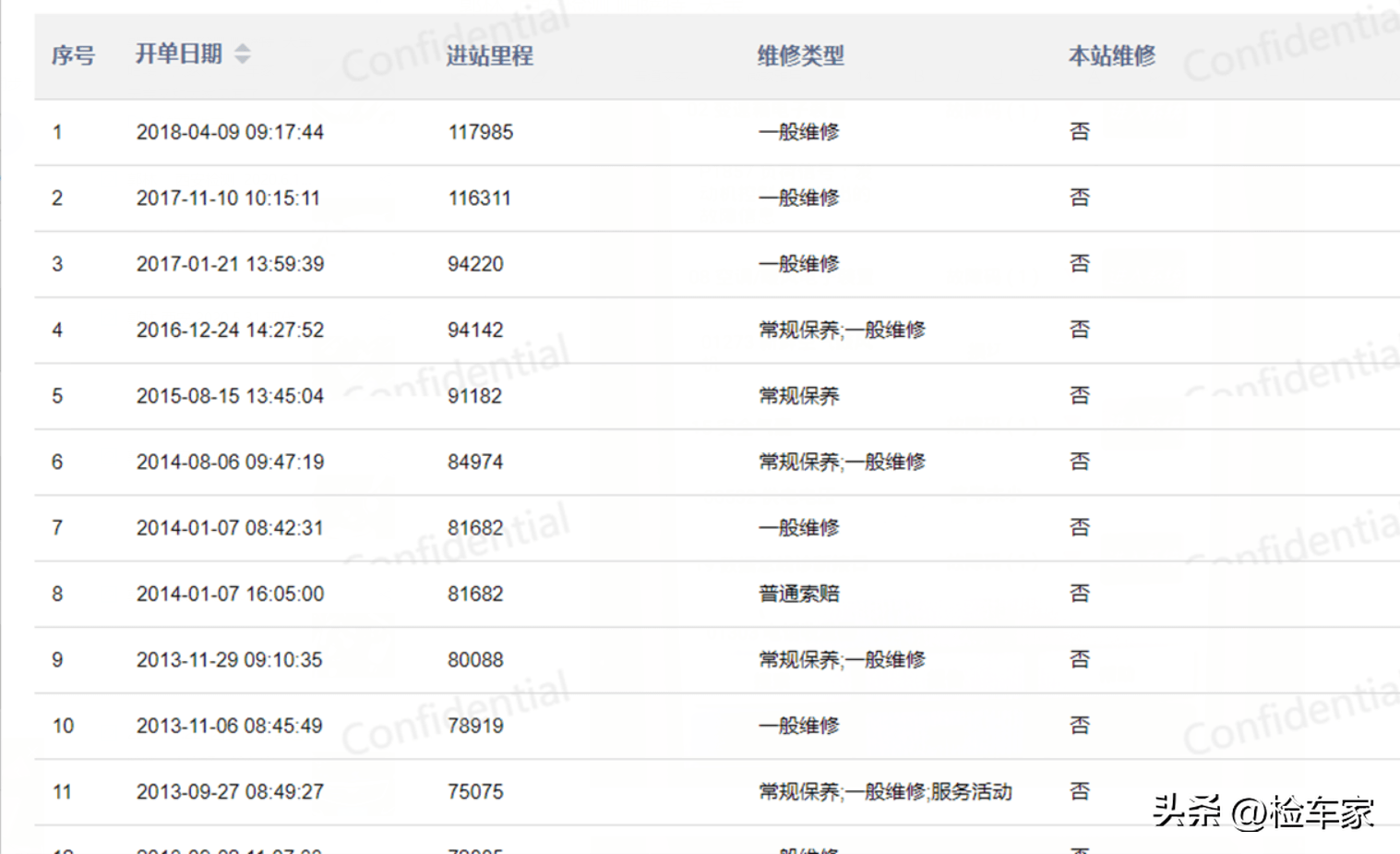
Task: Click serial number 10
Action: click(x=63, y=726)
